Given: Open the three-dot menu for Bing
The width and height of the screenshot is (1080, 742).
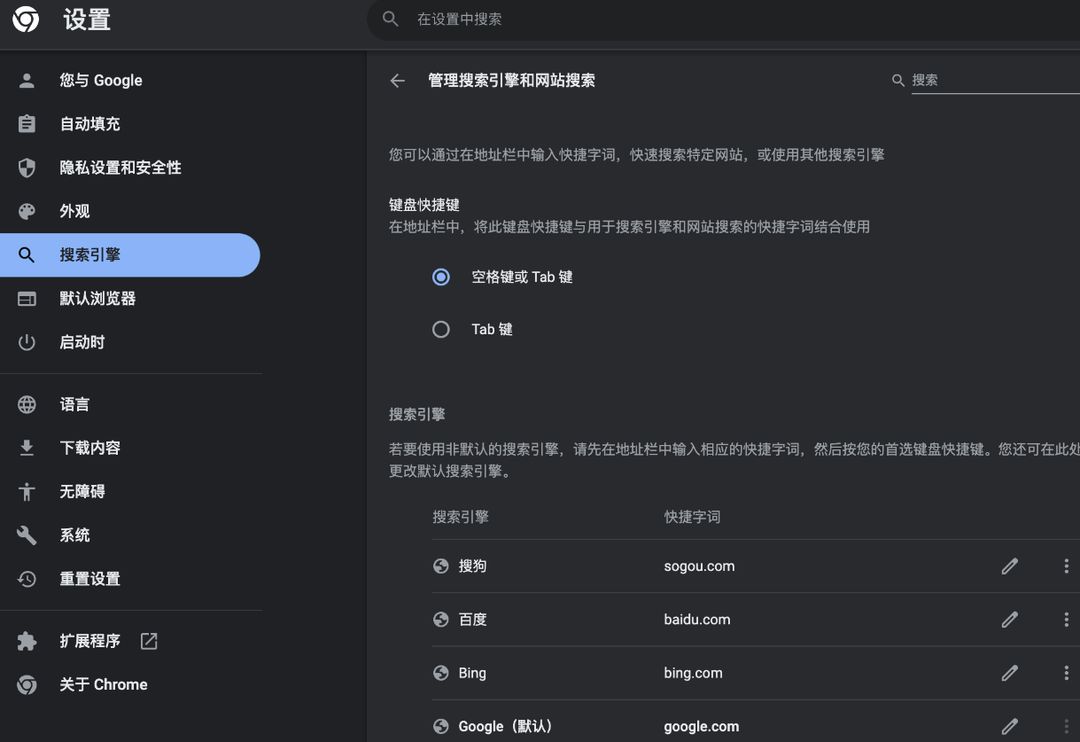Looking at the screenshot, I should 1065,673.
